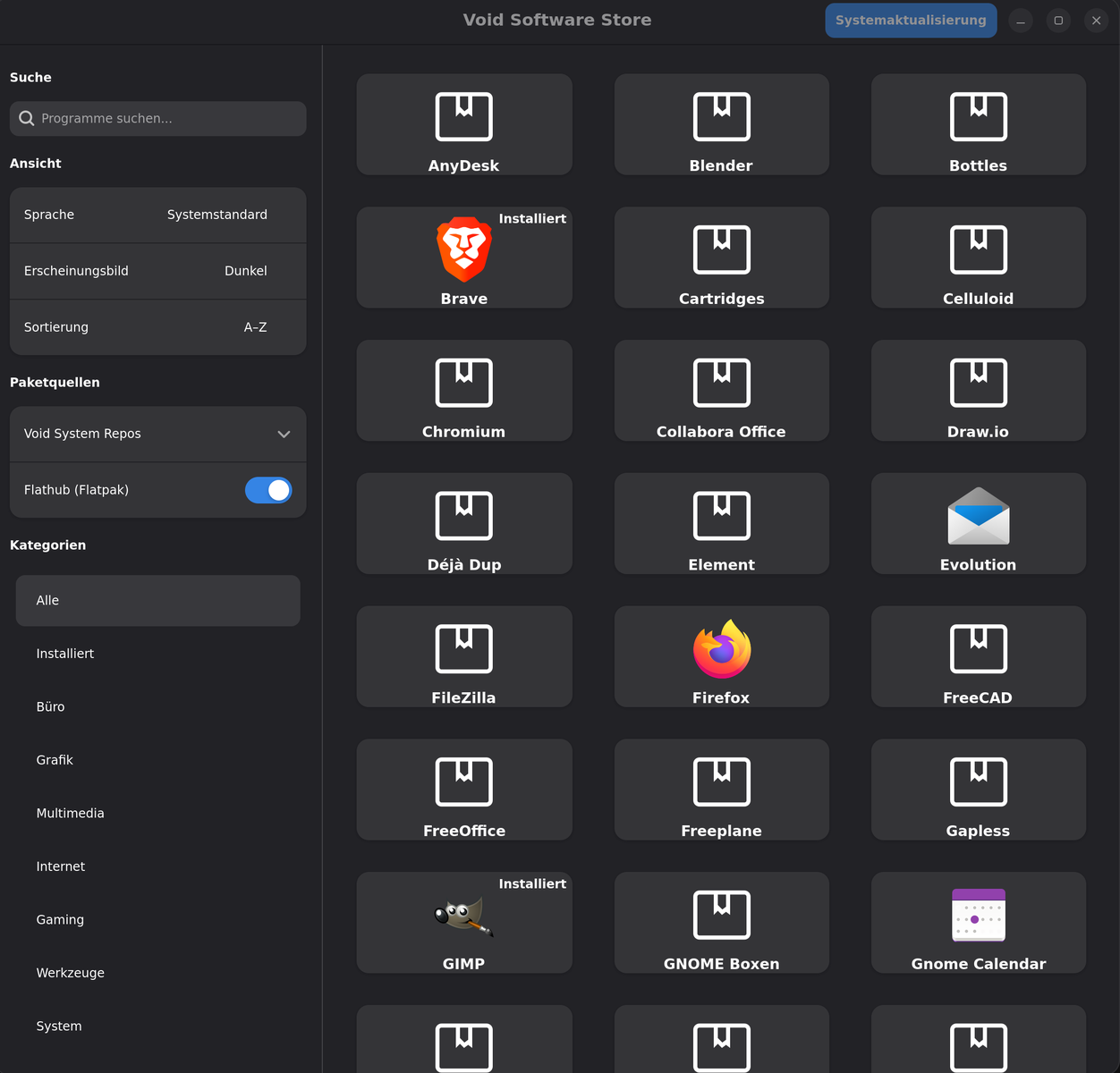Open the Evolution mail app icon
This screenshot has width=1120, height=1073.
(978, 517)
